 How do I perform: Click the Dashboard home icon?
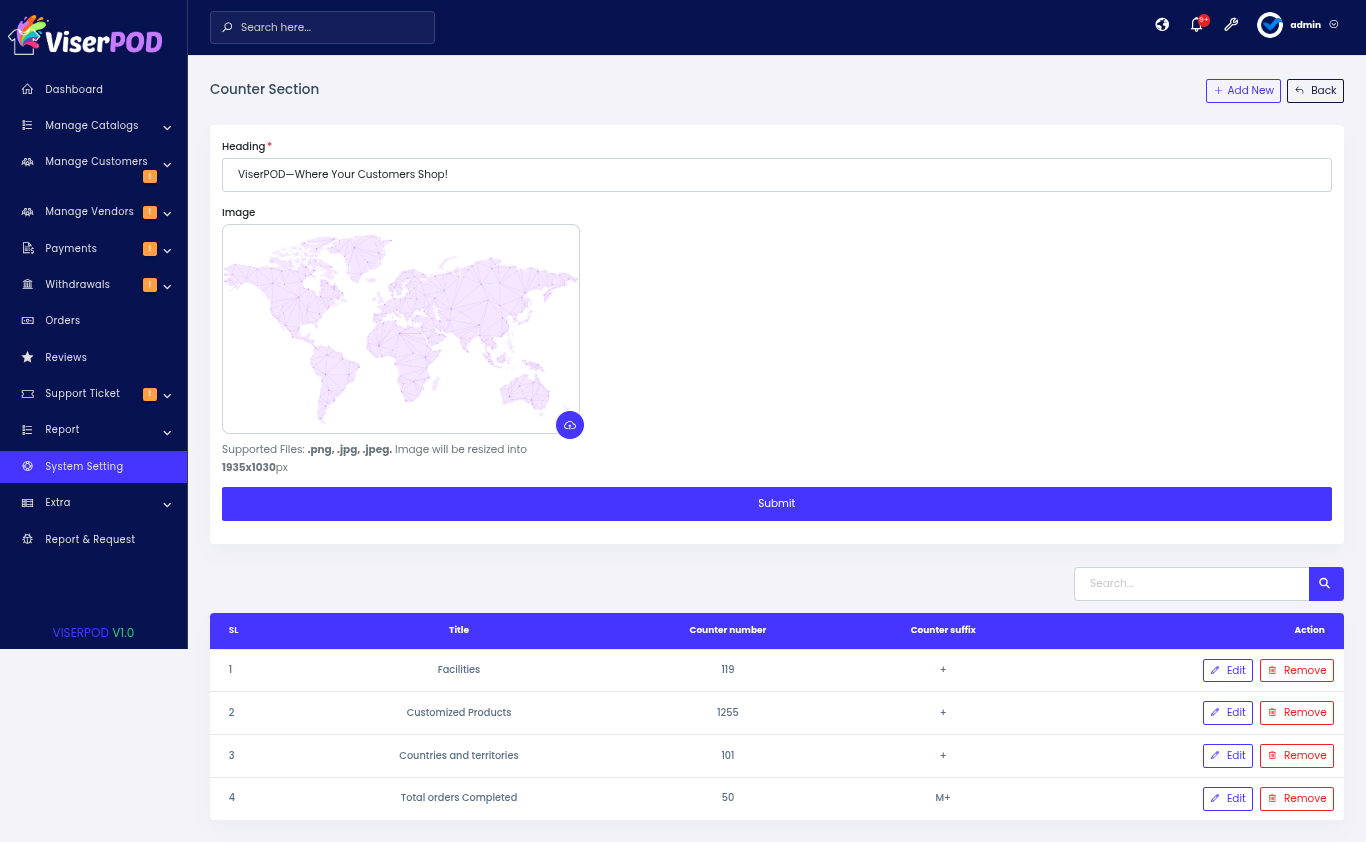(x=28, y=89)
